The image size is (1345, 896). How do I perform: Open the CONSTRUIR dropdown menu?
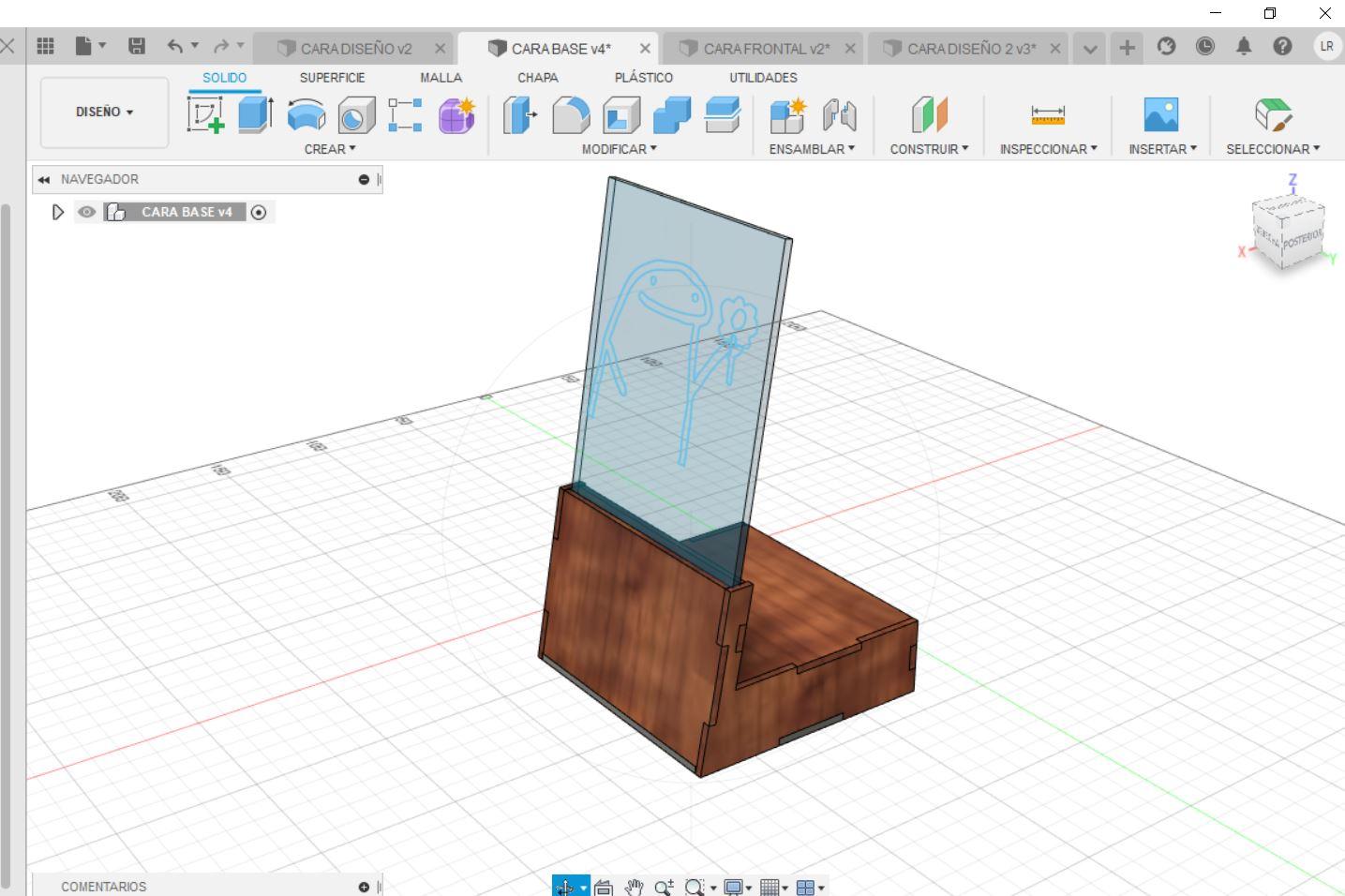point(929,149)
